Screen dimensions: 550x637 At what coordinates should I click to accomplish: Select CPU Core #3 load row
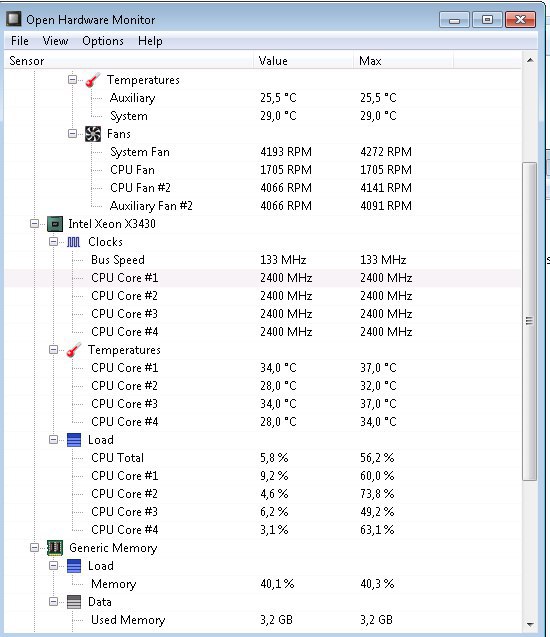tap(263, 512)
